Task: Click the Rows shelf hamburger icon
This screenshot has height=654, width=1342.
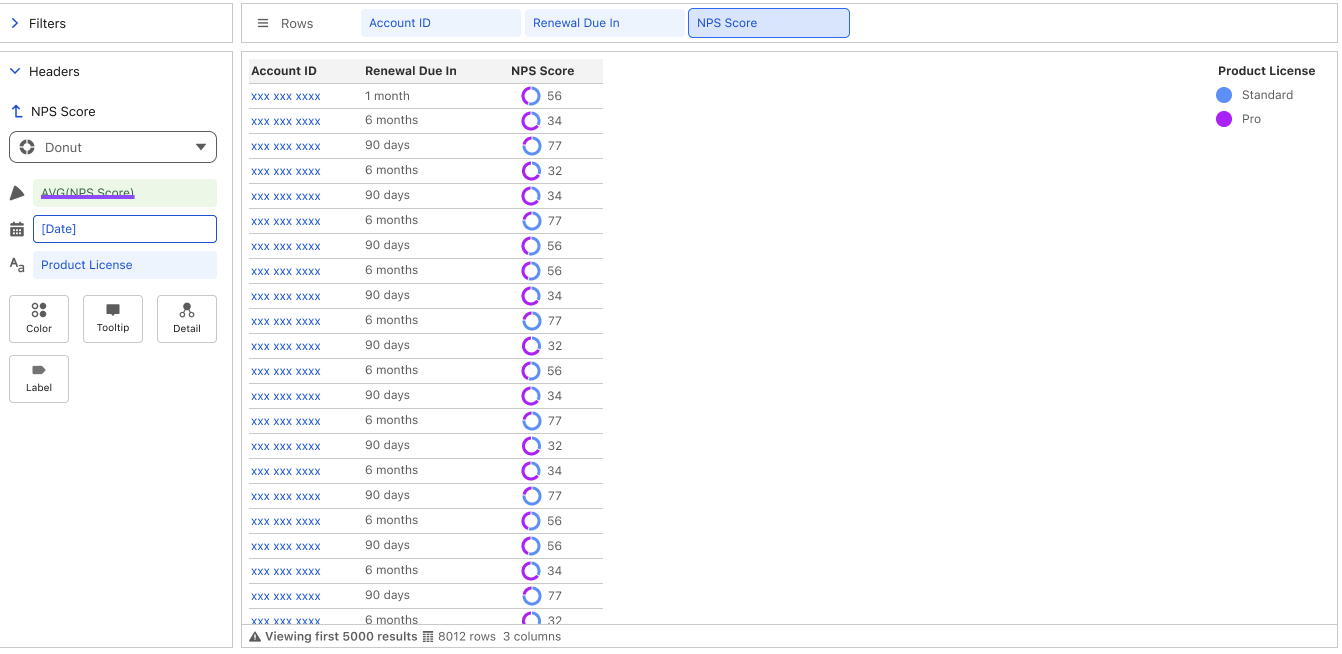Action: click(263, 23)
